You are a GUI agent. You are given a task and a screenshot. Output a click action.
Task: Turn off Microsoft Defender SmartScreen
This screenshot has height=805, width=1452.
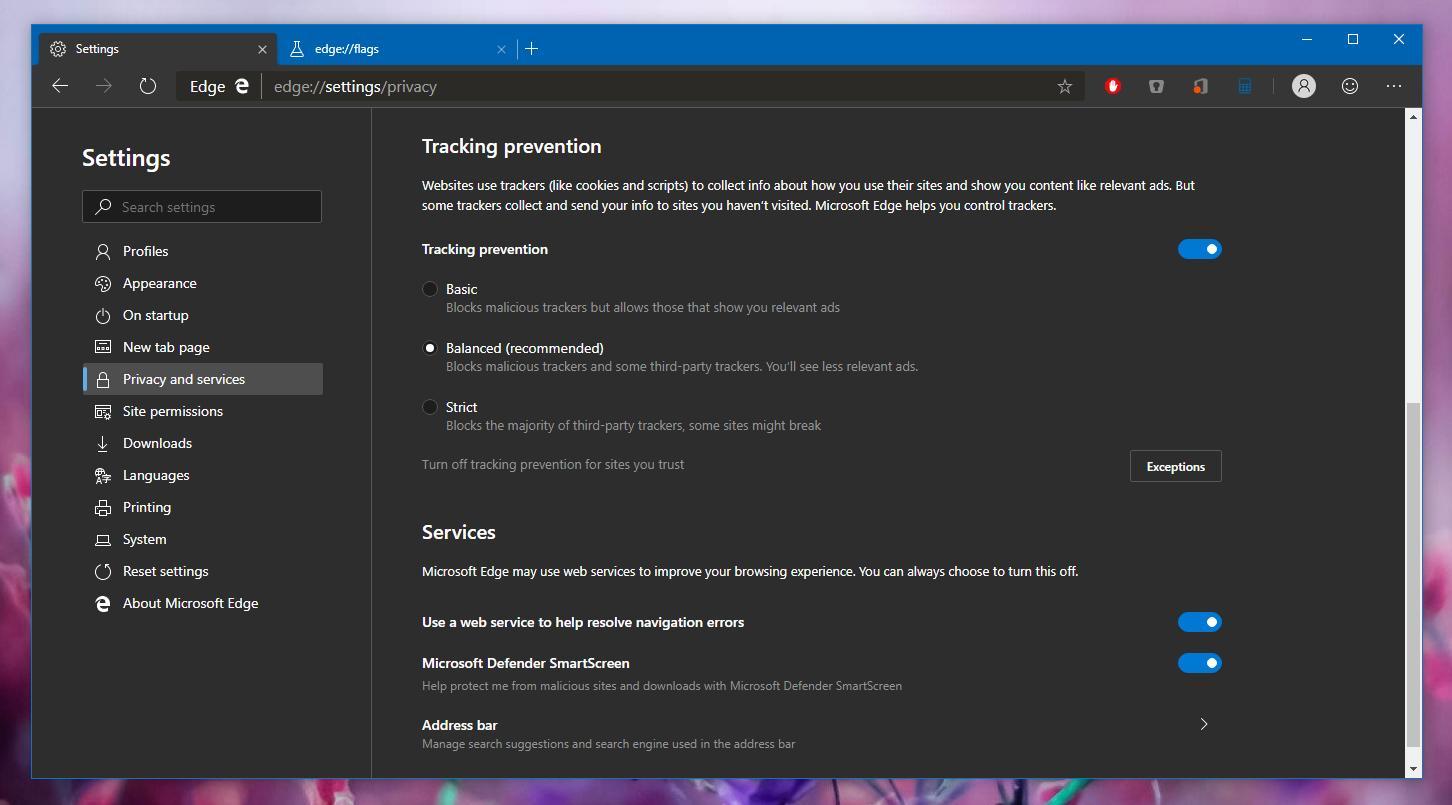click(1200, 663)
